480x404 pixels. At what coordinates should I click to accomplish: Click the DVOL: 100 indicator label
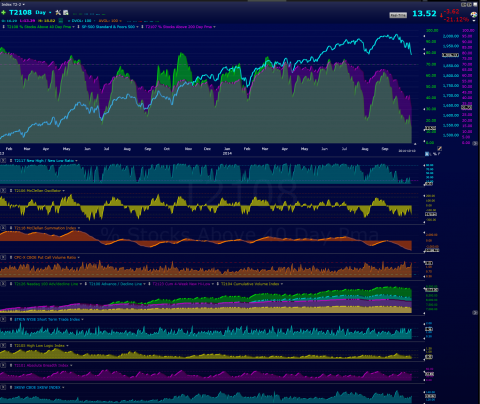(81, 21)
